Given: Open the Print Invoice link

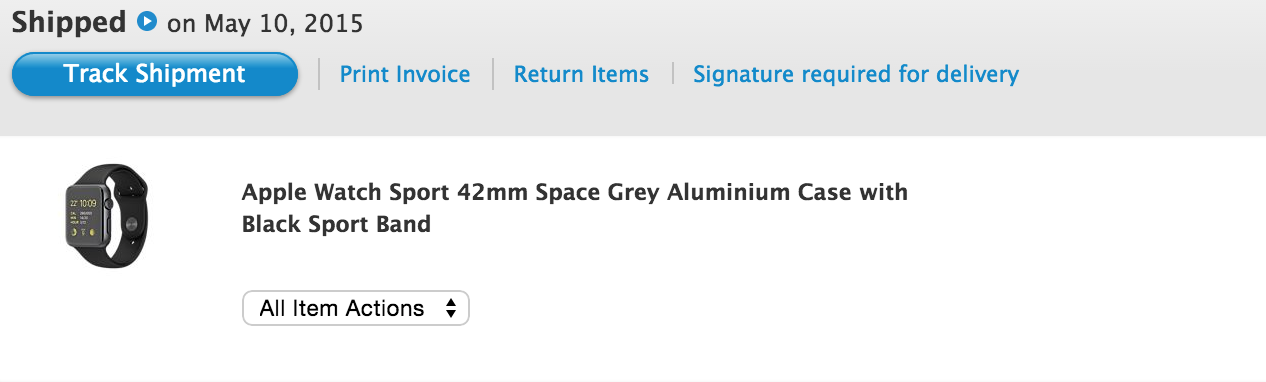Looking at the screenshot, I should [x=405, y=74].
